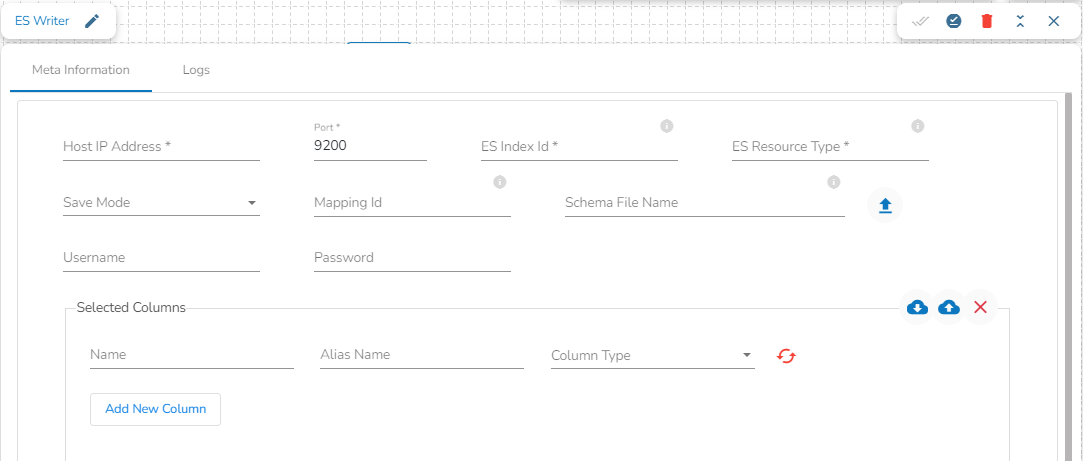This screenshot has width=1083, height=461.
Task: Upload a schema file with the upload icon
Action: coord(884,205)
